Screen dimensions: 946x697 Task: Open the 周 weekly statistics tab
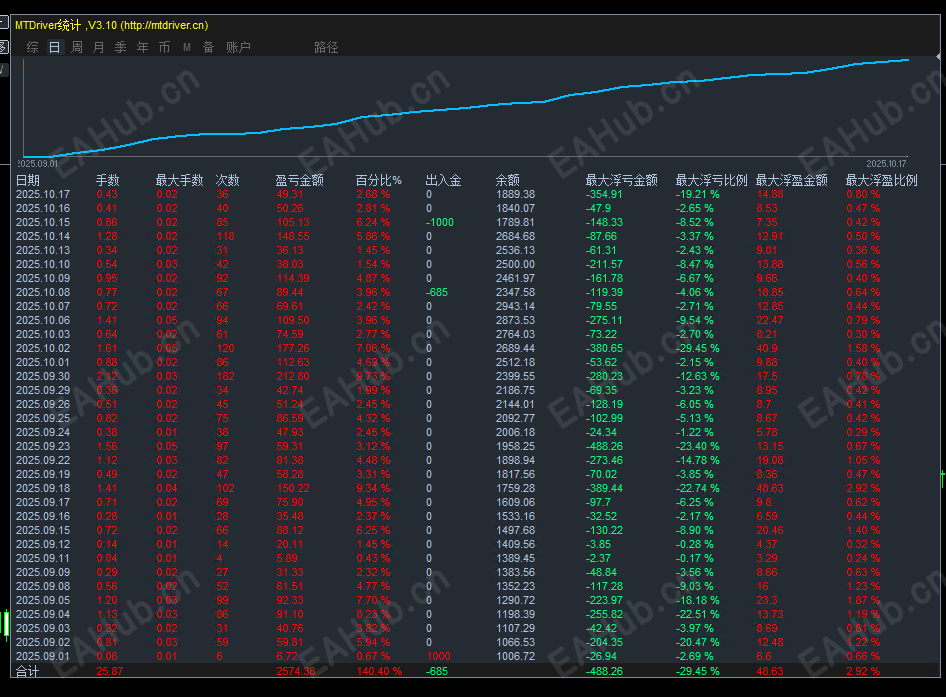[77, 47]
